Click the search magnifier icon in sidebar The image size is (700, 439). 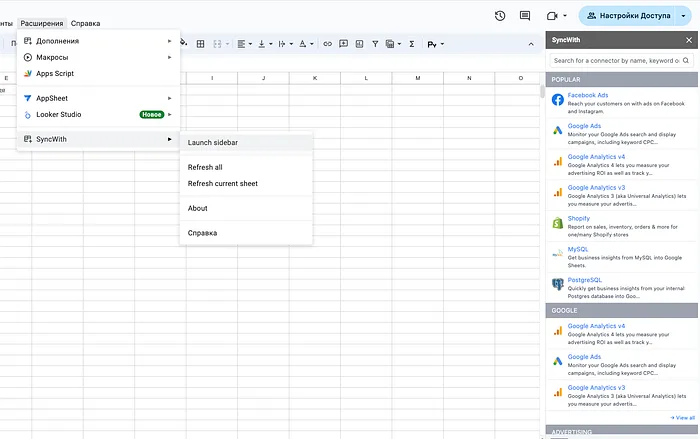pyautogui.click(x=686, y=60)
